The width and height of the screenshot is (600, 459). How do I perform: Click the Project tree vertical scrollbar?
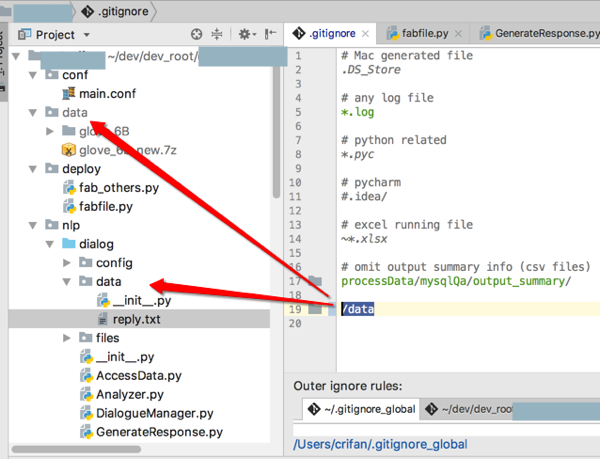point(276,132)
